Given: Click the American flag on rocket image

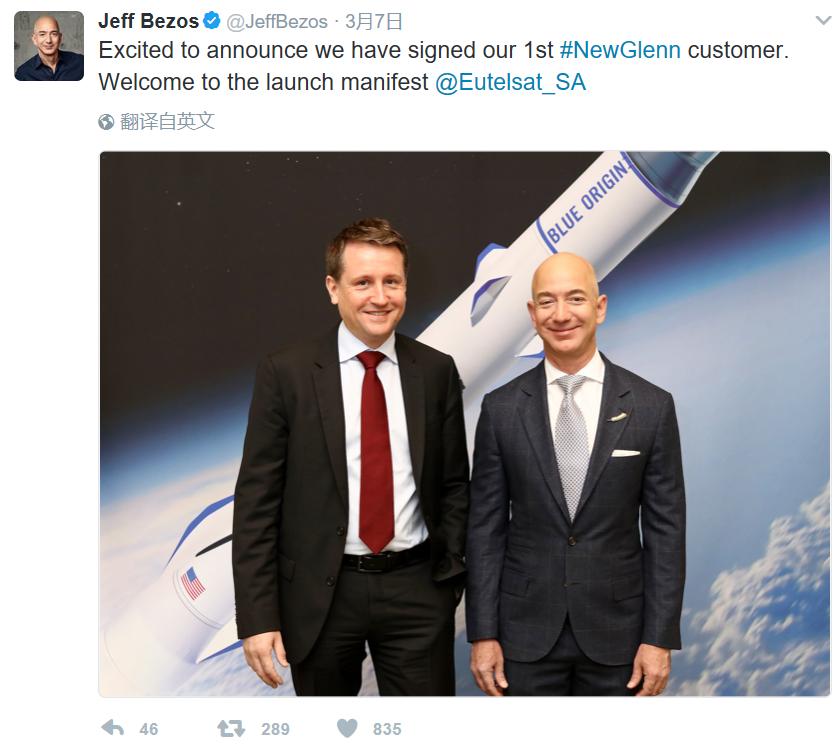Looking at the screenshot, I should pyautogui.click(x=193, y=583).
